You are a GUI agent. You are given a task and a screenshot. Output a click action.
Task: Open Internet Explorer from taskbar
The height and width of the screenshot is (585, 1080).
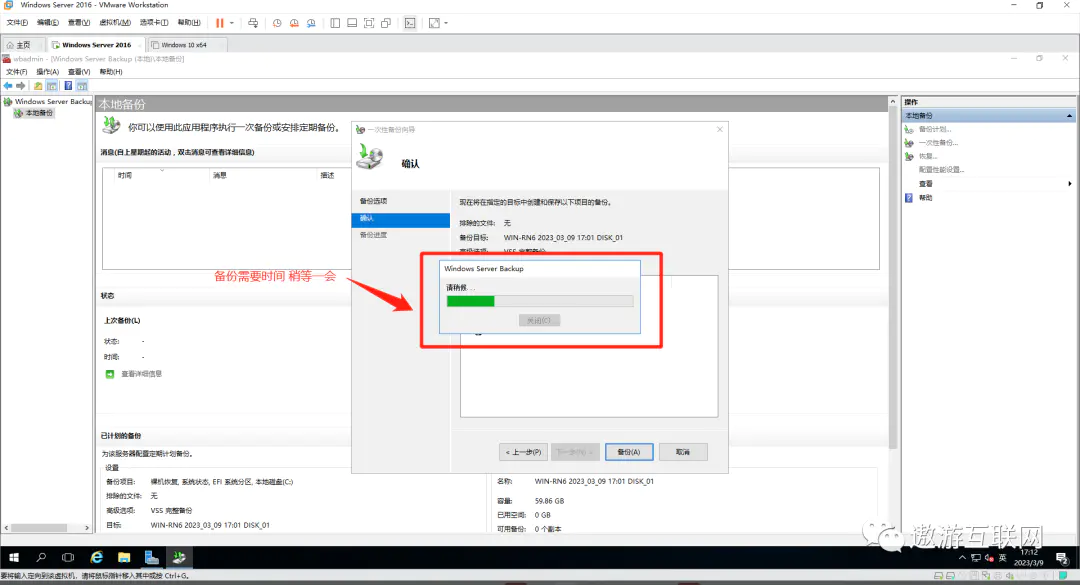[x=96, y=557]
